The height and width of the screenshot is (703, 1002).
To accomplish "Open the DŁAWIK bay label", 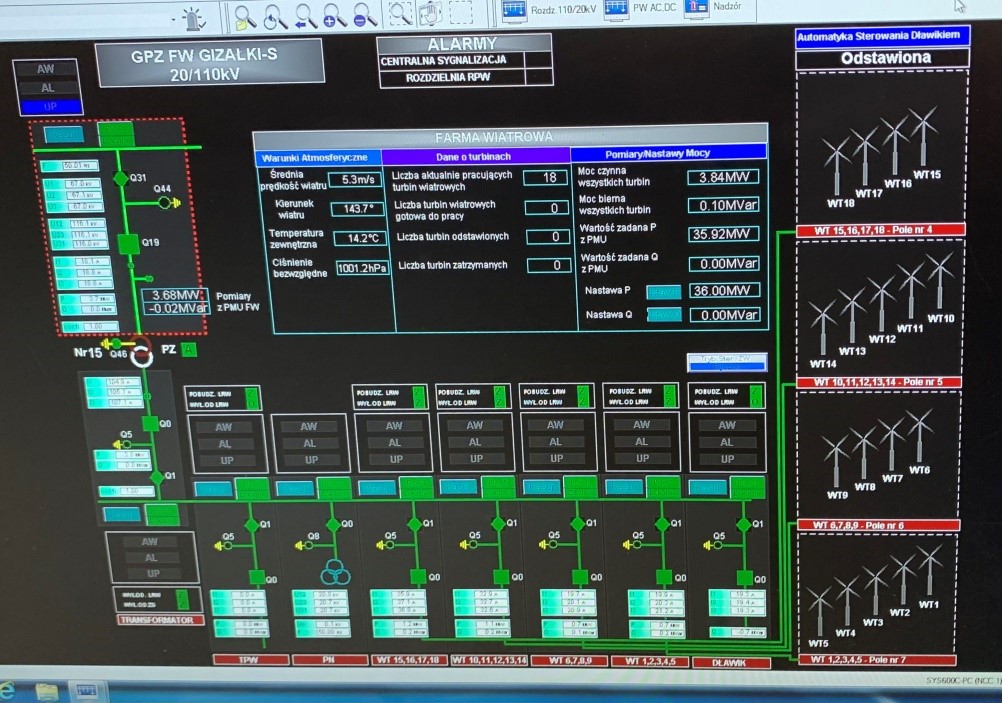I will [730, 662].
